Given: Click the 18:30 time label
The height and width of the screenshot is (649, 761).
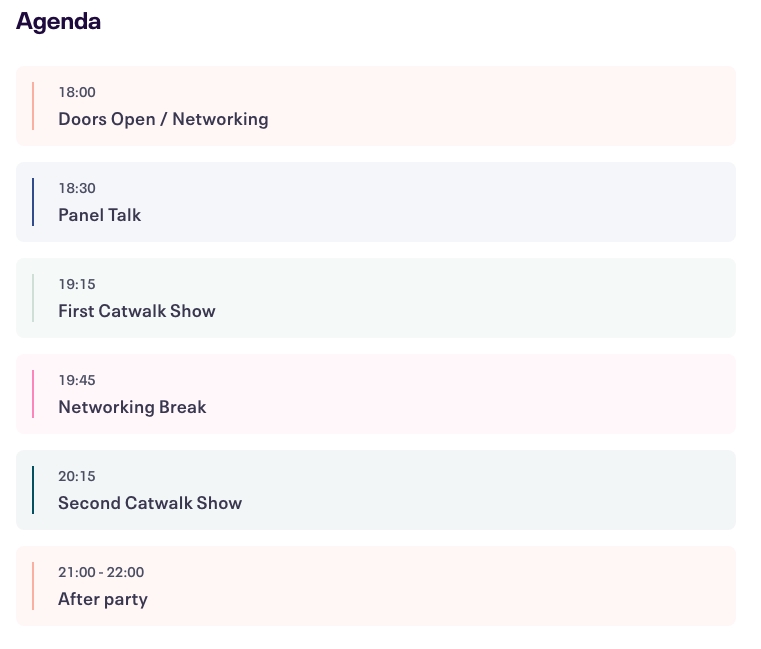Looking at the screenshot, I should (x=77, y=188).
